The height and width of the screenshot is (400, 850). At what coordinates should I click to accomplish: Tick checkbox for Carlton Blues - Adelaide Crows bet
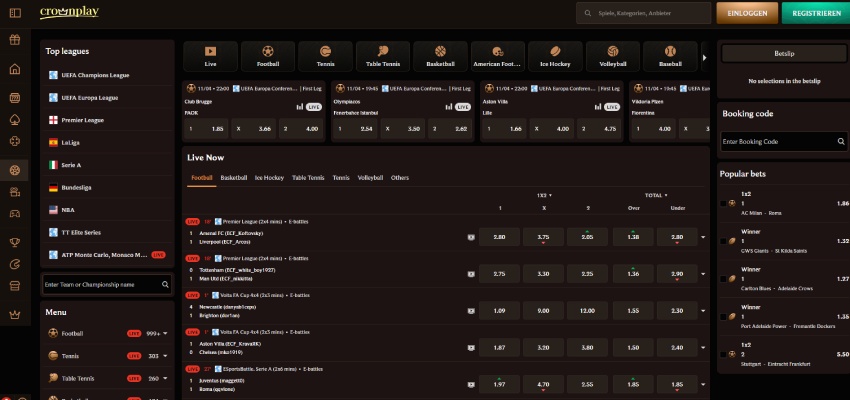[x=723, y=279]
